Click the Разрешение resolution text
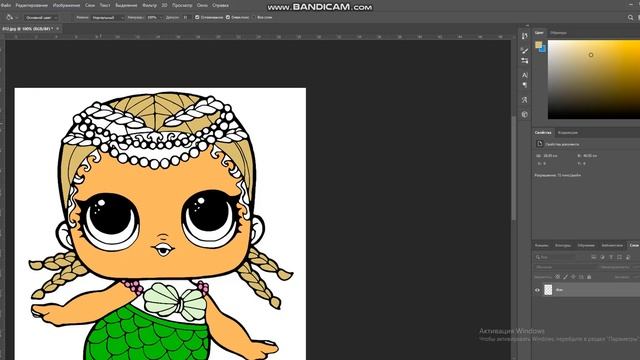Image resolution: width=640 pixels, height=360 pixels. click(558, 175)
